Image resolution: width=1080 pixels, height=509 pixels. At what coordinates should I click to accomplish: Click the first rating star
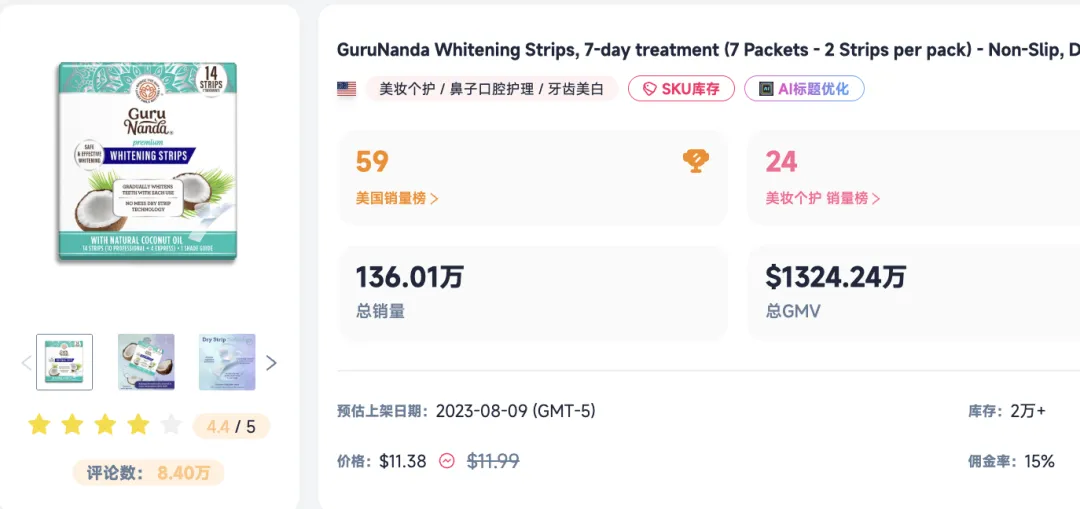tap(39, 426)
